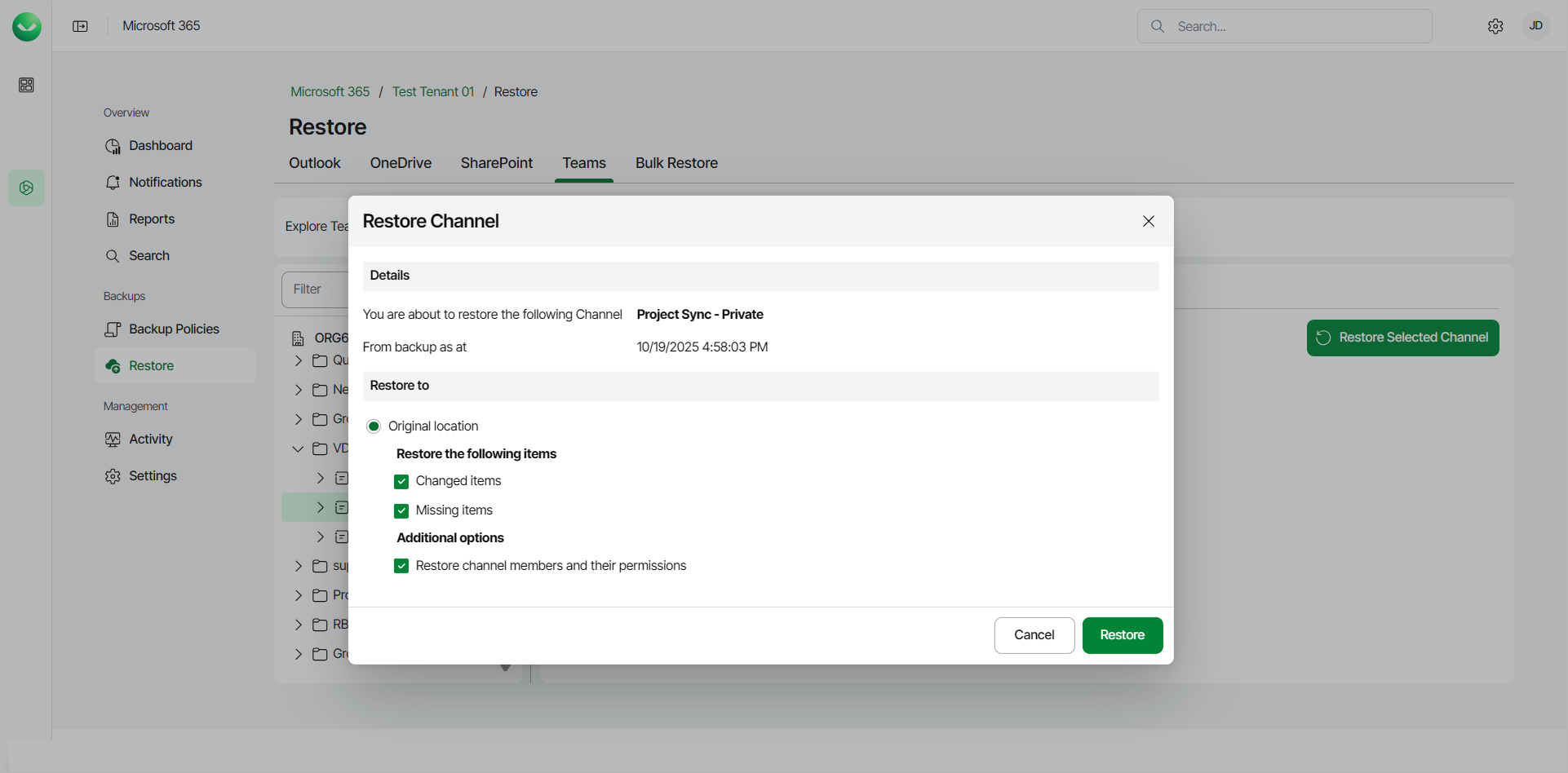
Task: Select the Original location radio button
Action: coord(374,426)
